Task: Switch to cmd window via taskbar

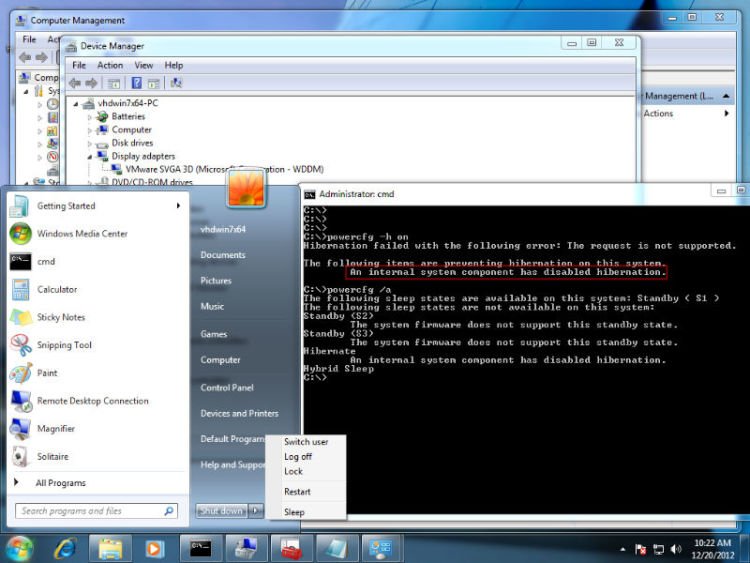Action: click(200, 548)
